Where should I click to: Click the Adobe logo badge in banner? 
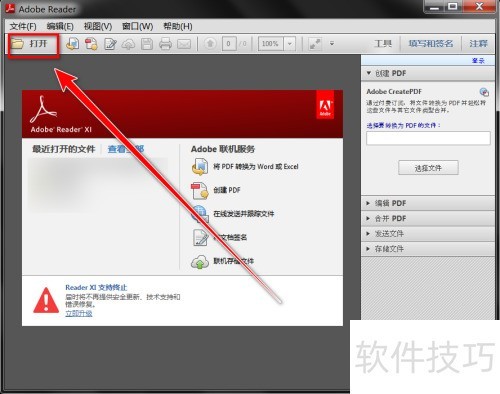coord(325,105)
